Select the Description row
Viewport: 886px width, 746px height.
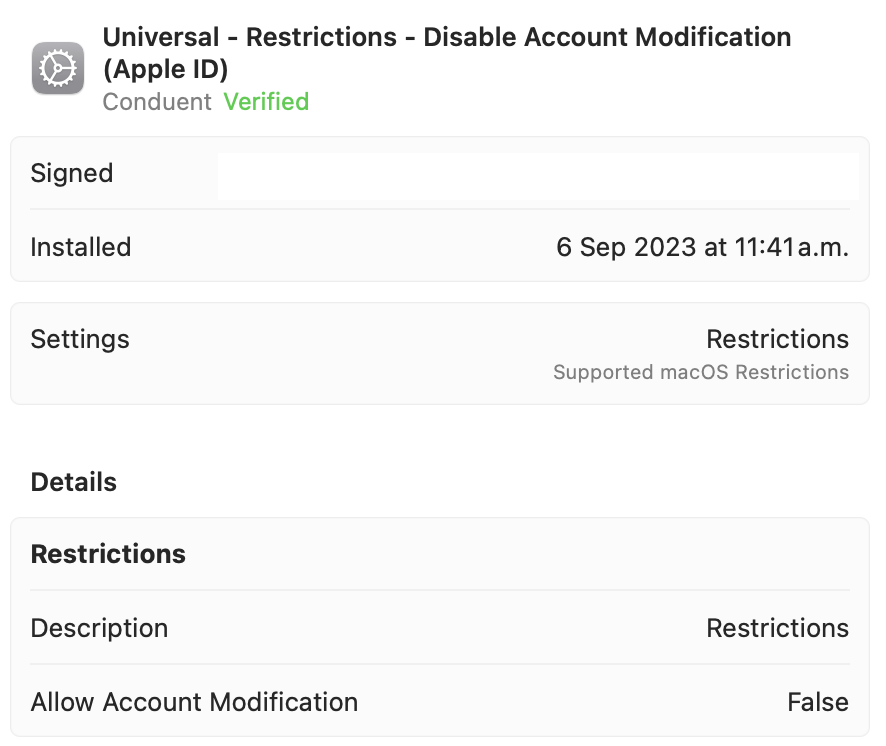click(99, 628)
